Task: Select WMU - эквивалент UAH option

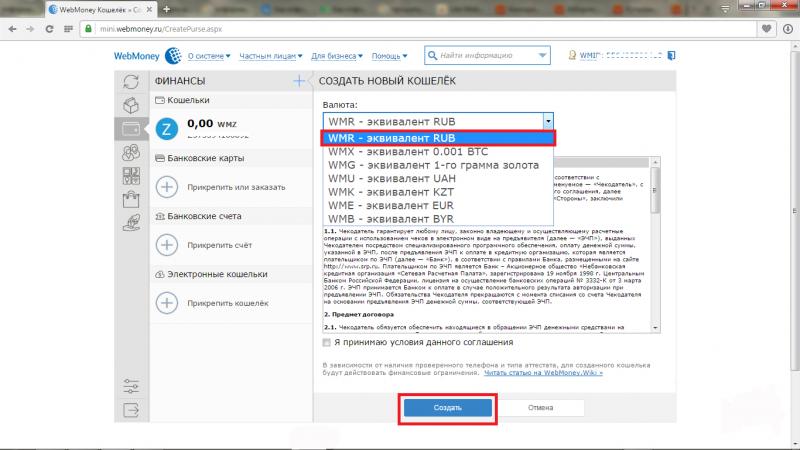Action: click(x=438, y=179)
